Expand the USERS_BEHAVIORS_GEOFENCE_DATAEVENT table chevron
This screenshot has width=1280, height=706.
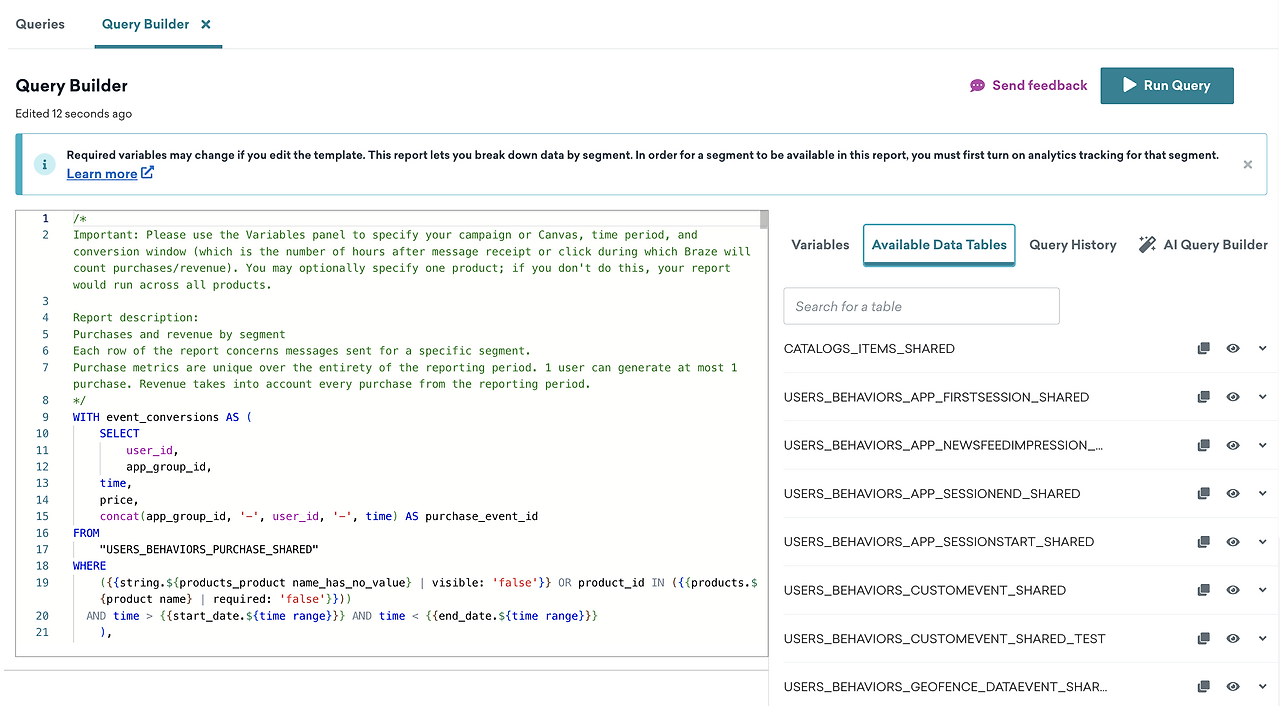[1262, 687]
